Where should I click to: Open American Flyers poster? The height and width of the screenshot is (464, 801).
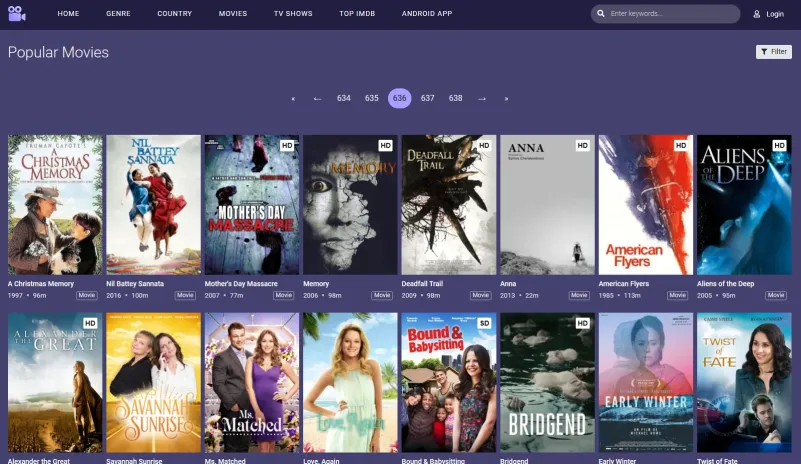tap(646, 205)
